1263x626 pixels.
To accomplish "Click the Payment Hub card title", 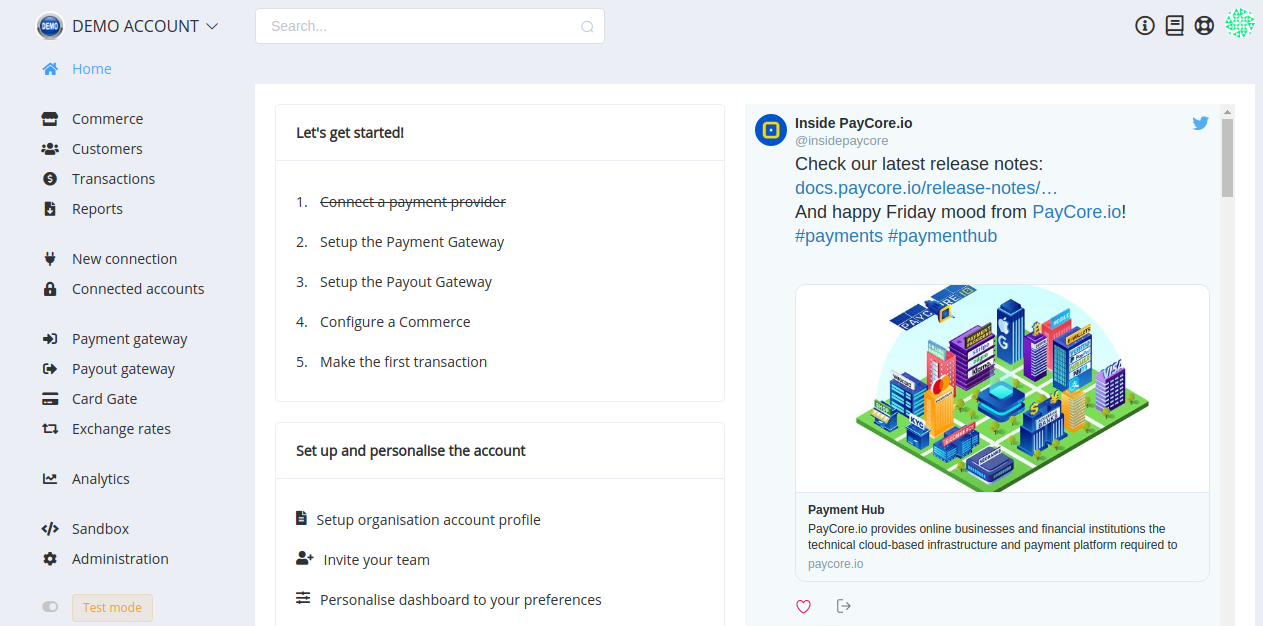I will pos(846,510).
